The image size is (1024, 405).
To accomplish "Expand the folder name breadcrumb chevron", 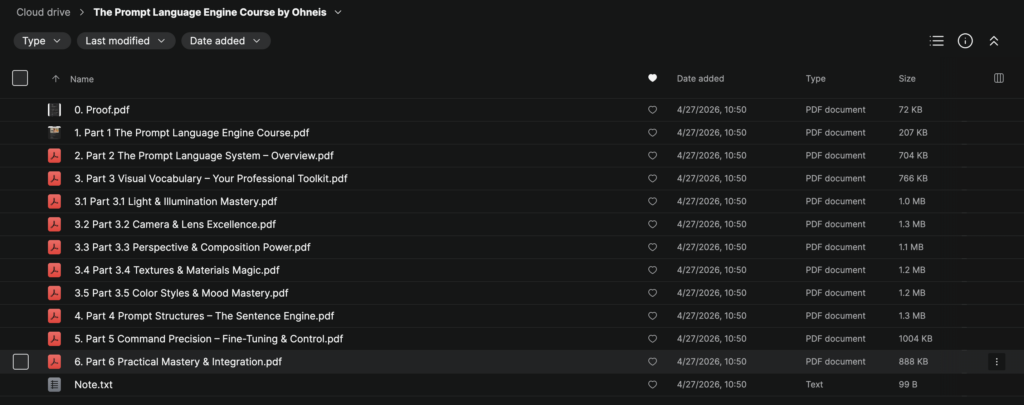I will pos(338,12).
